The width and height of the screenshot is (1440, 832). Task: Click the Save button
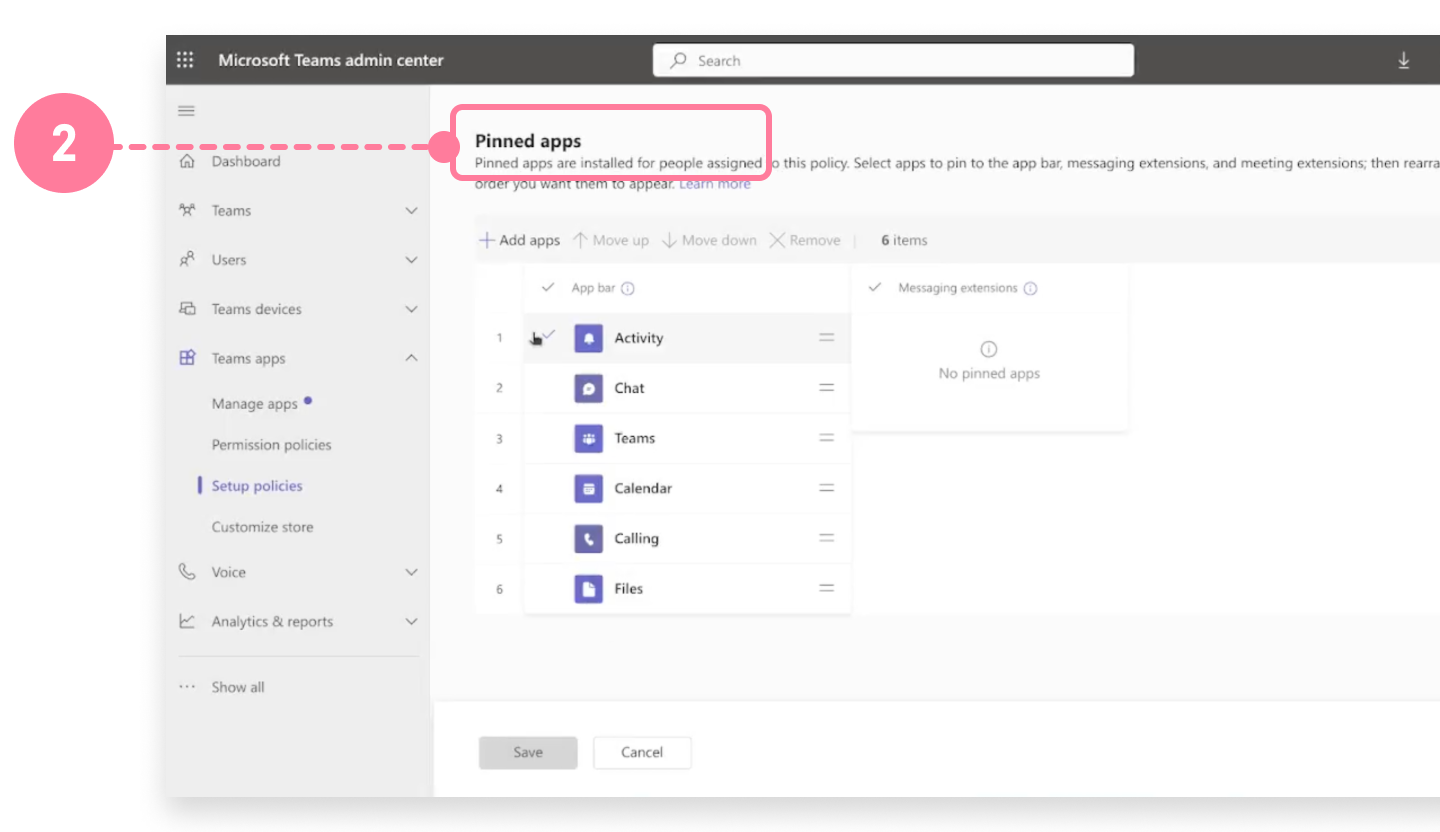click(528, 753)
